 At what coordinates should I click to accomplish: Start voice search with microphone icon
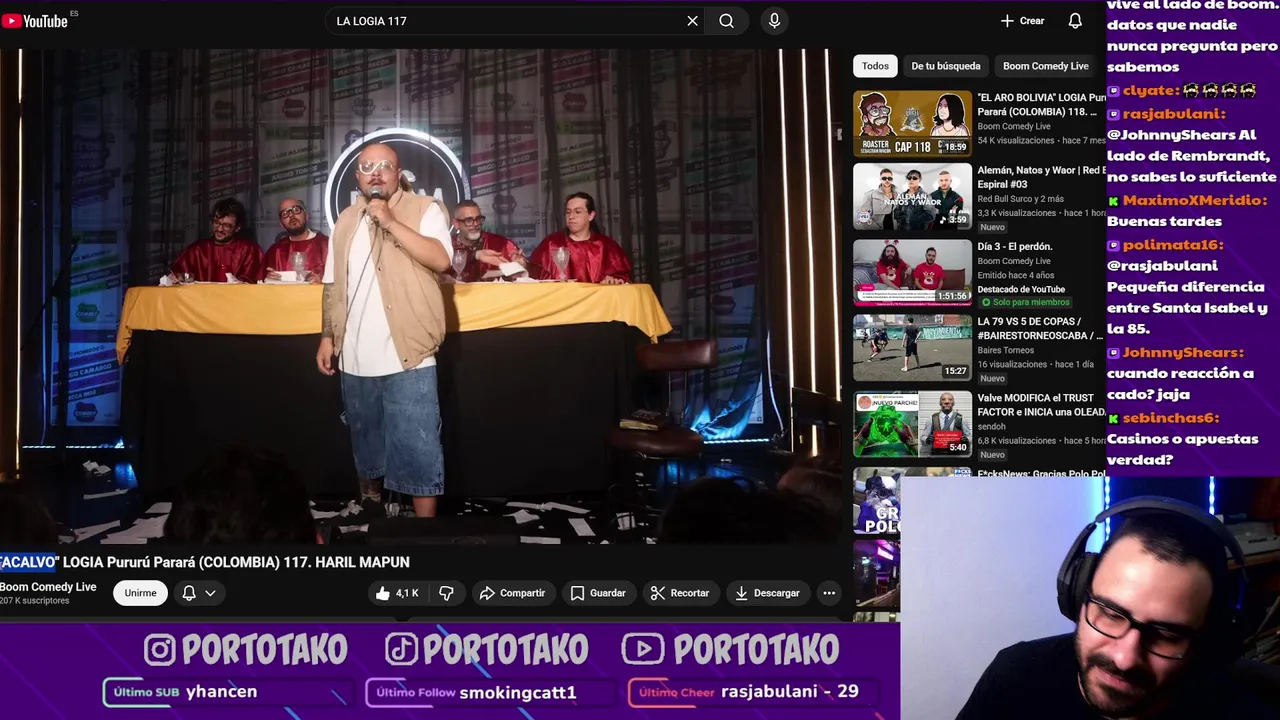point(774,21)
